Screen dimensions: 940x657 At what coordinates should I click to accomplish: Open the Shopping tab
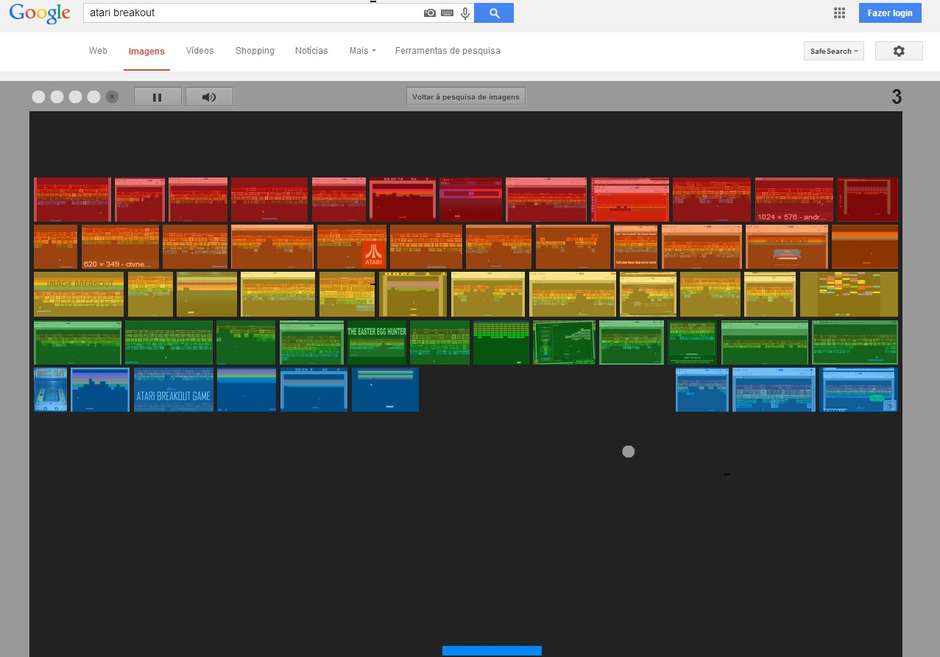255,51
